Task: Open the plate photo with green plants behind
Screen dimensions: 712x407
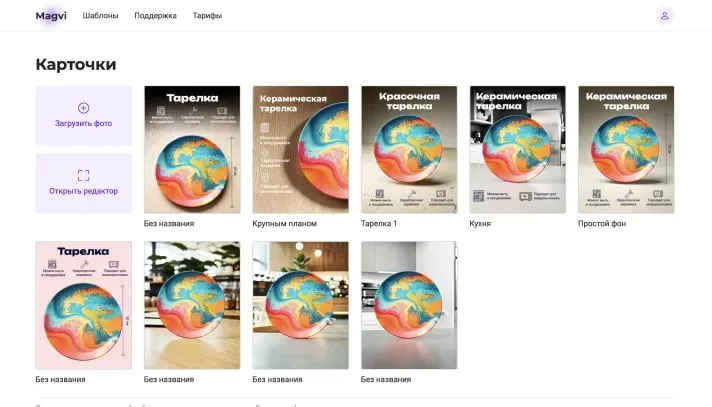Action: tap(192, 305)
